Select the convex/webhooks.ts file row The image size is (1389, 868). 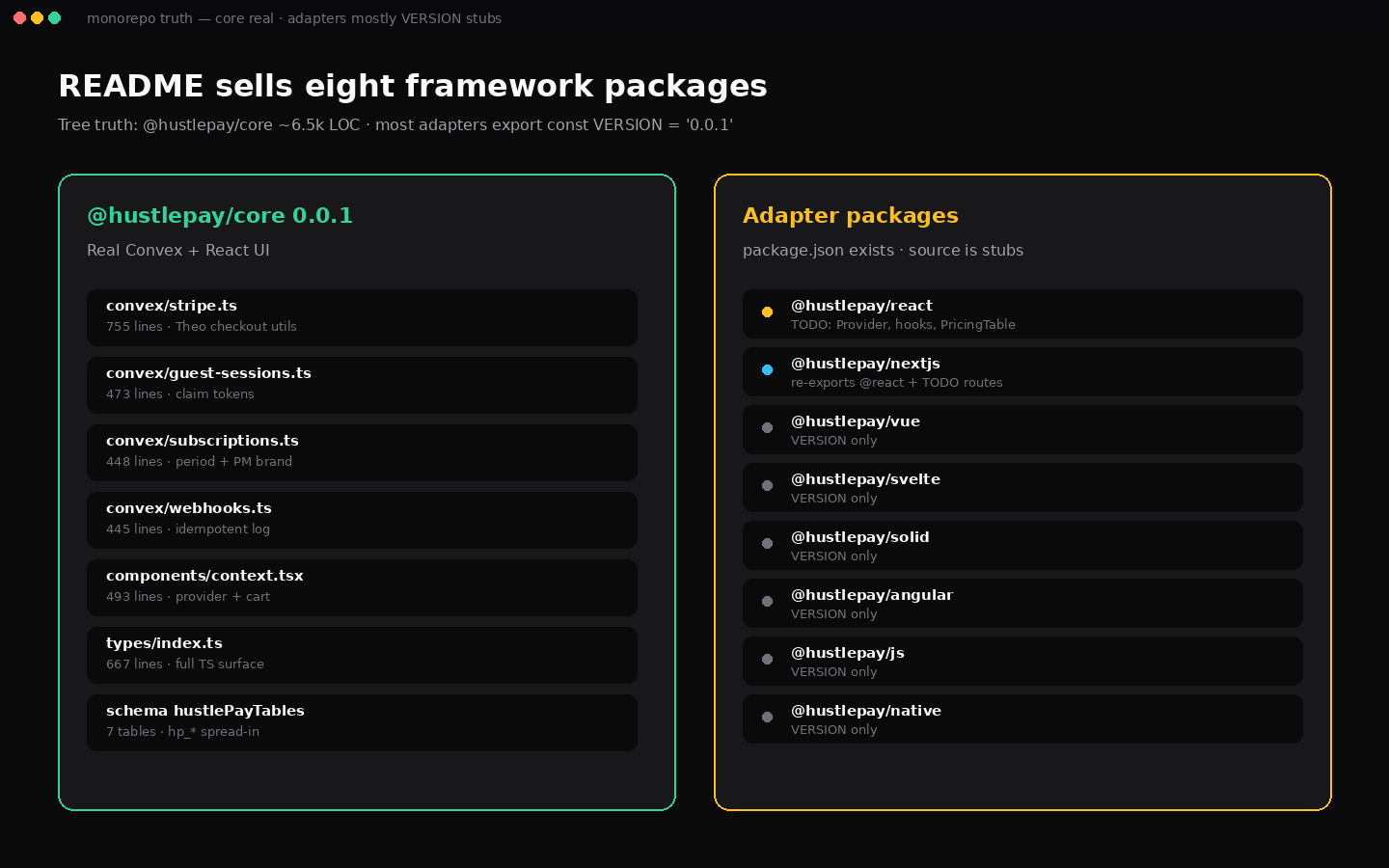click(x=362, y=520)
